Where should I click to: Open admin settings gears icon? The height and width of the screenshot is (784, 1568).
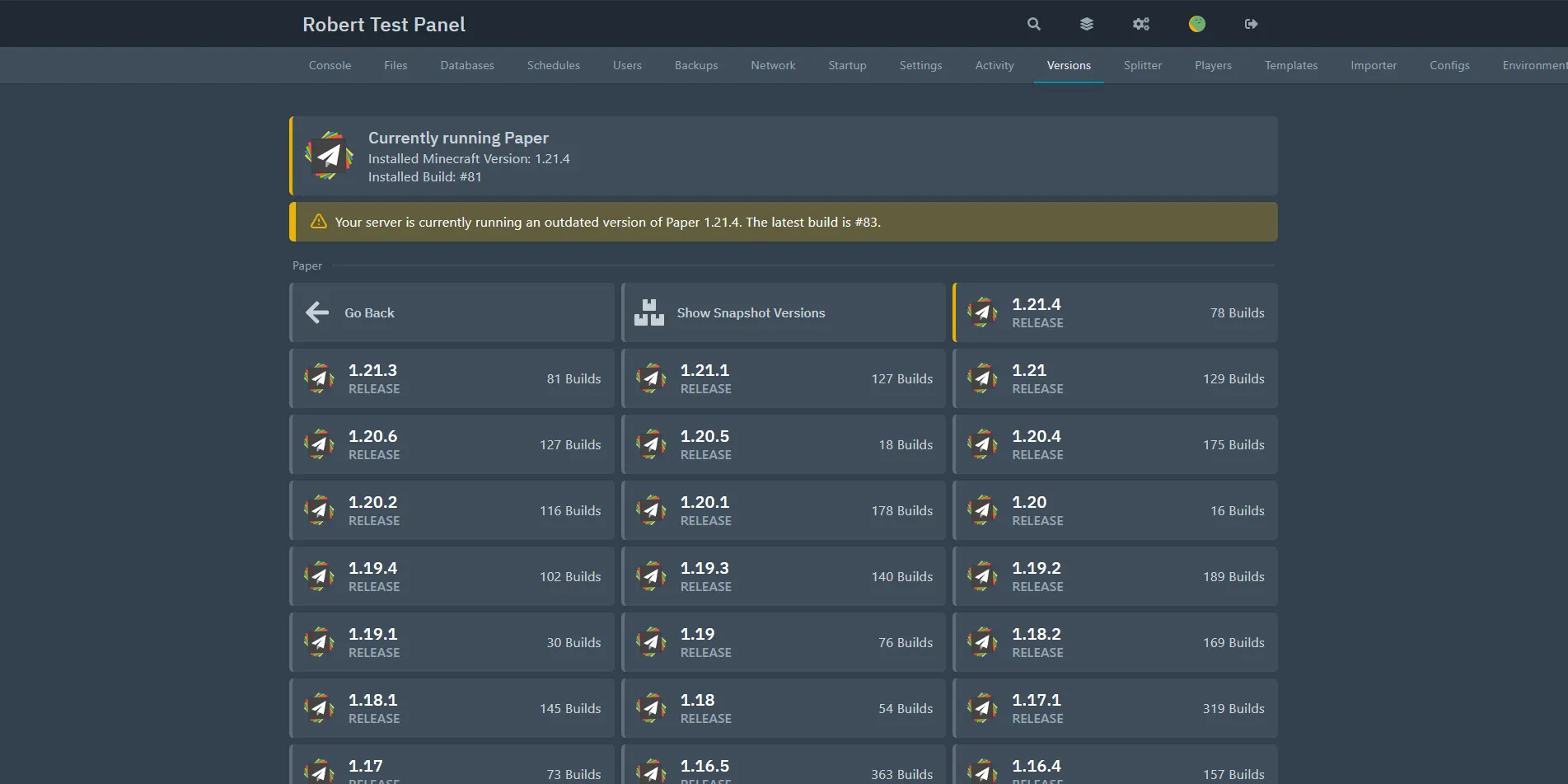(x=1141, y=24)
